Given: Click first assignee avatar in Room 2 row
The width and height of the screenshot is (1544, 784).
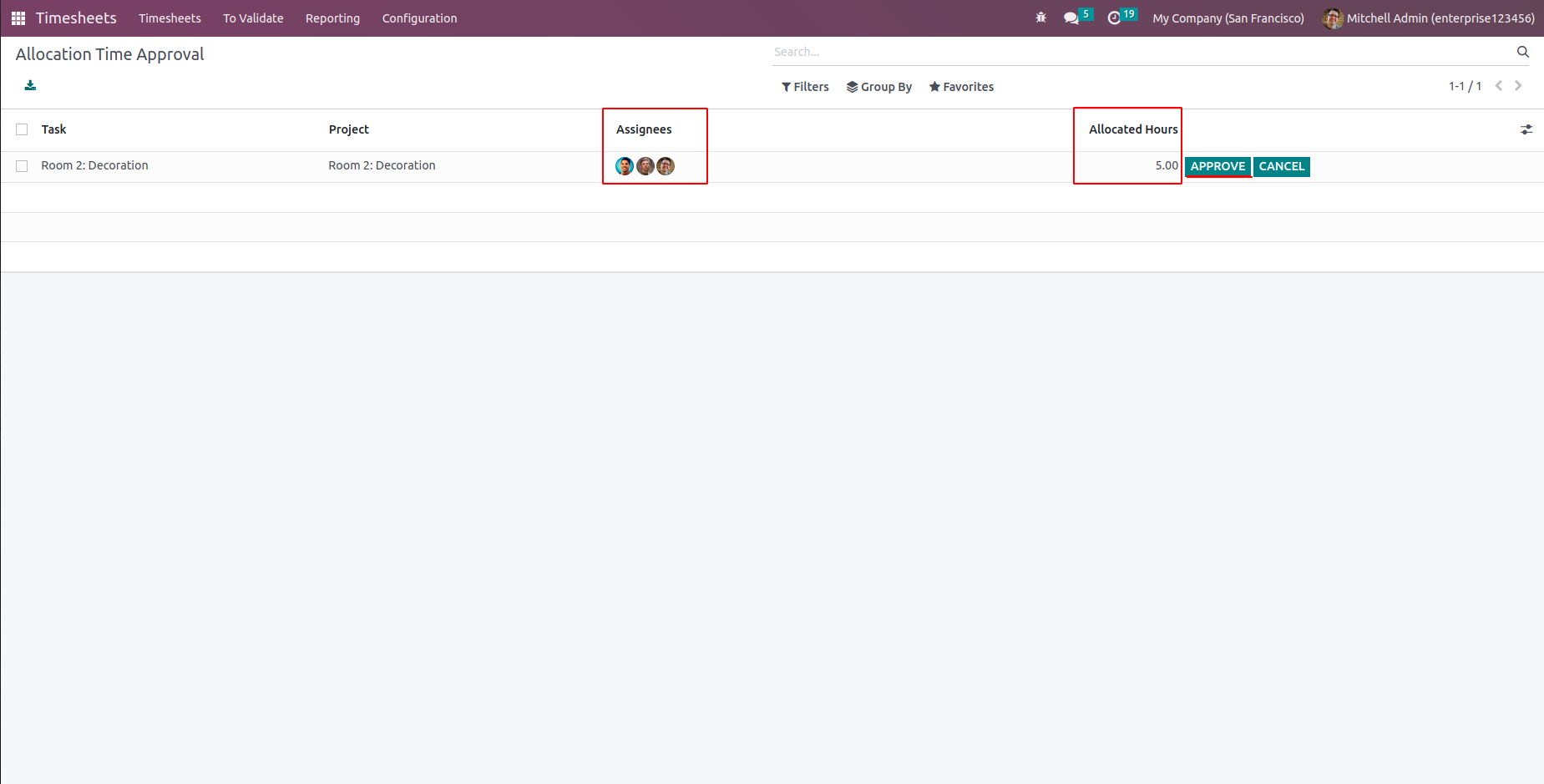Looking at the screenshot, I should point(625,166).
